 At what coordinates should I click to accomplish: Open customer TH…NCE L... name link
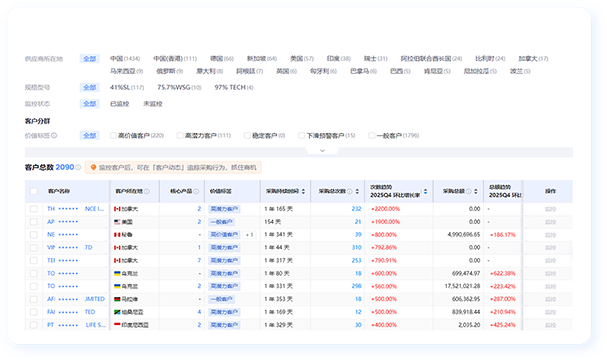pyautogui.click(x=75, y=209)
